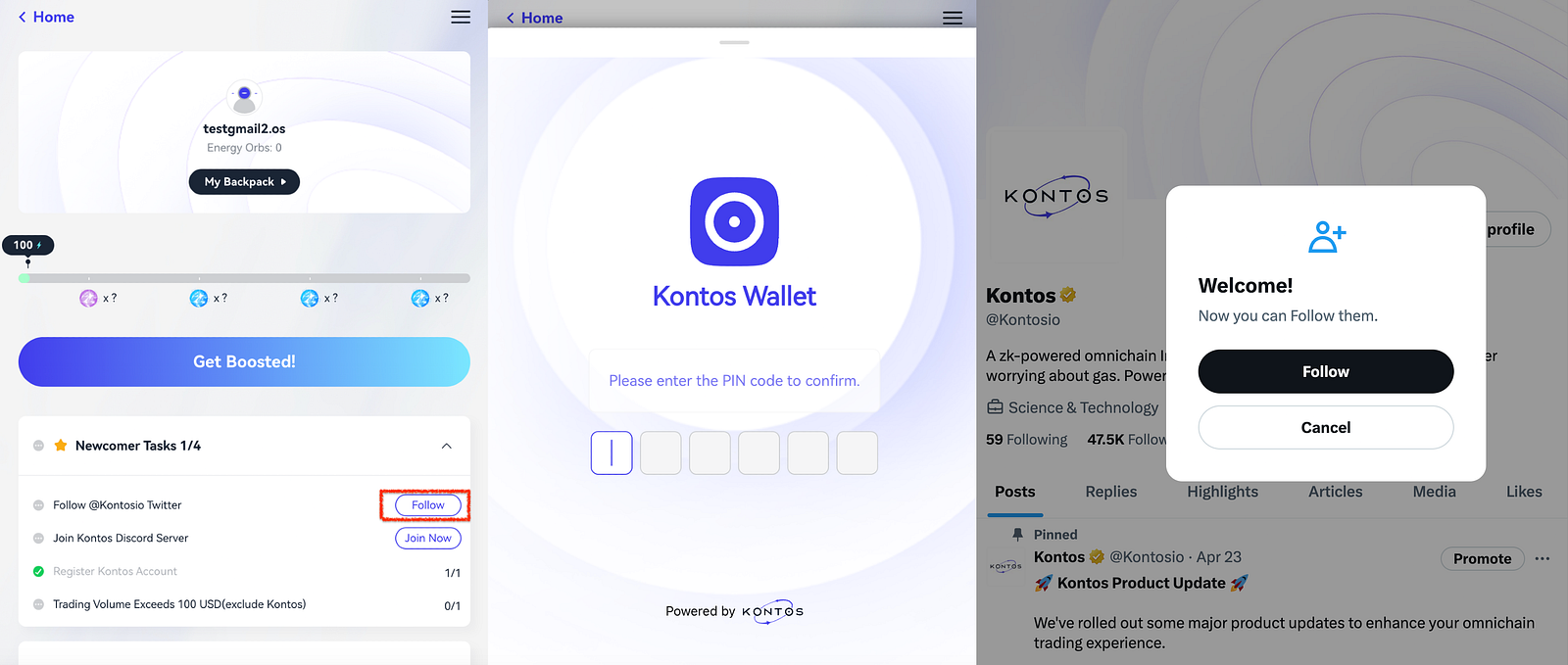The image size is (1568, 665).
Task: Click status circle for Follow @Kontosio Twitter
Action: coord(38,505)
